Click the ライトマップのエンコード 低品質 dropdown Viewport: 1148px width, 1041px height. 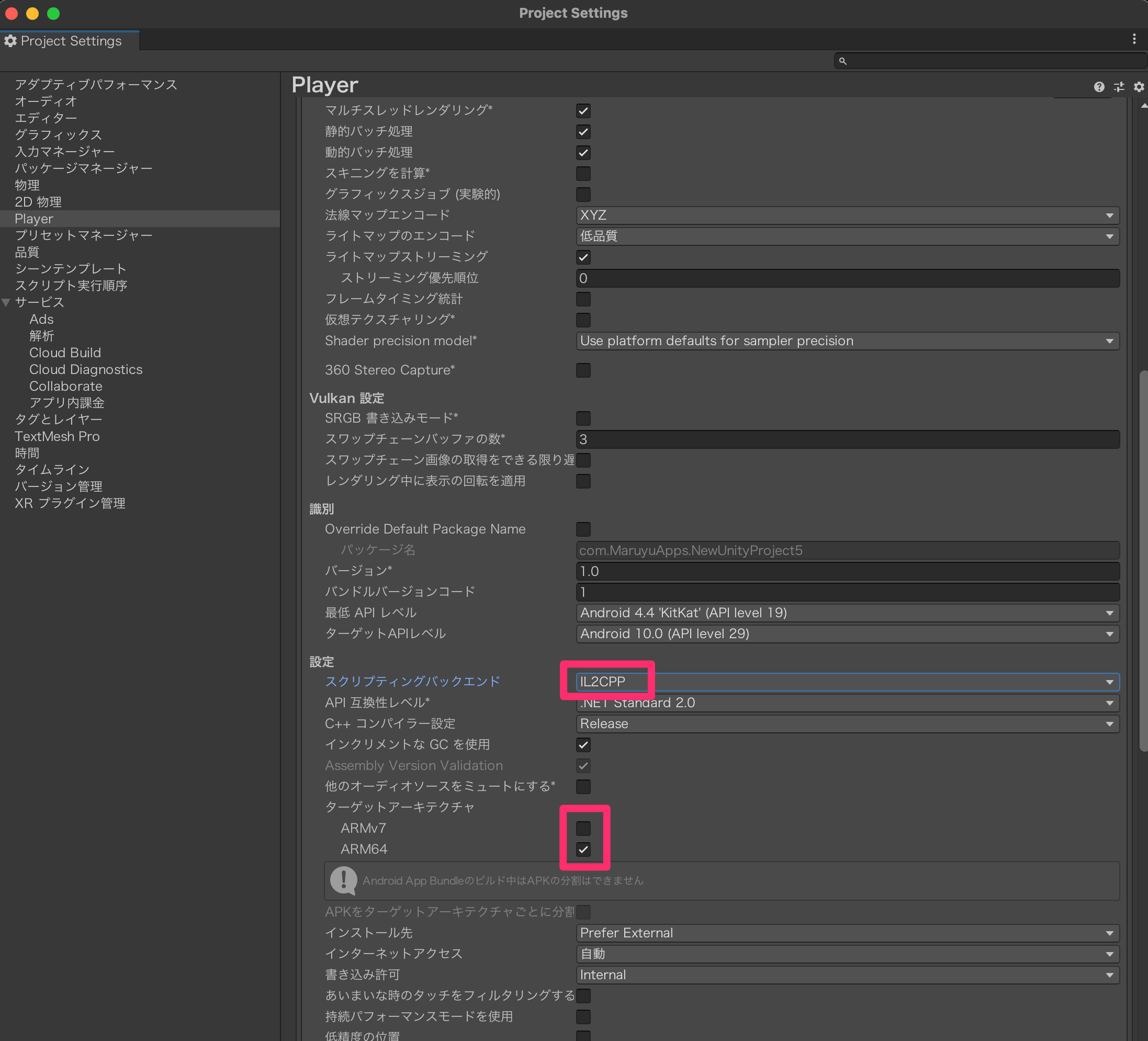click(845, 236)
